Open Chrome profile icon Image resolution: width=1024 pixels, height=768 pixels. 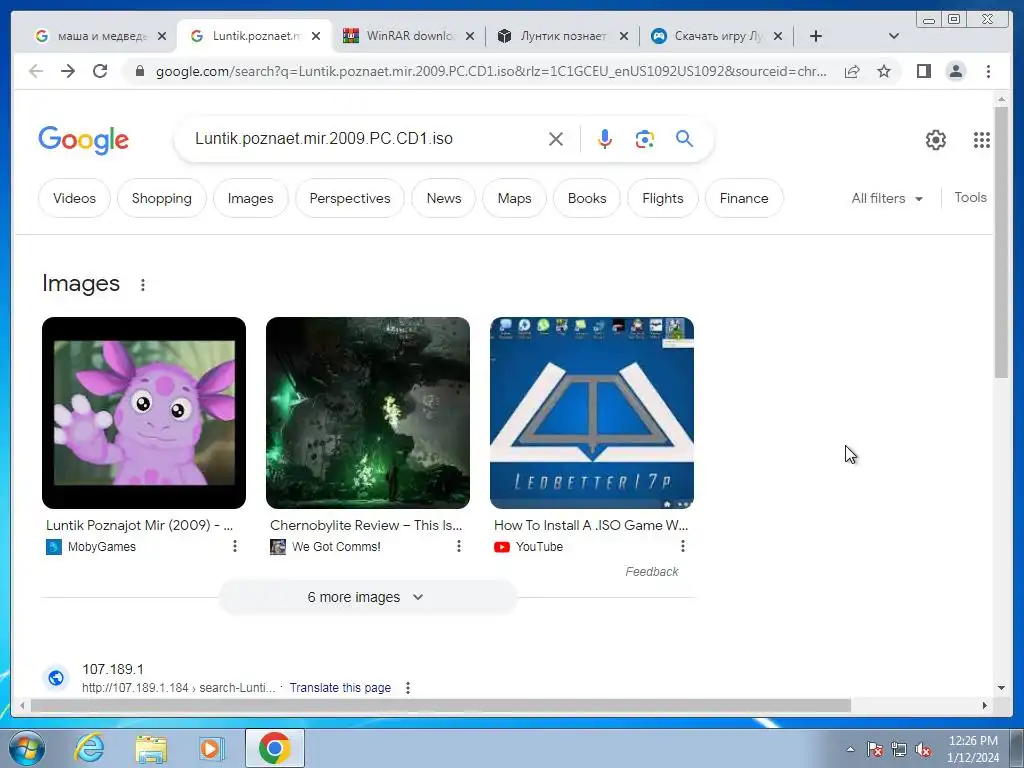coord(955,71)
